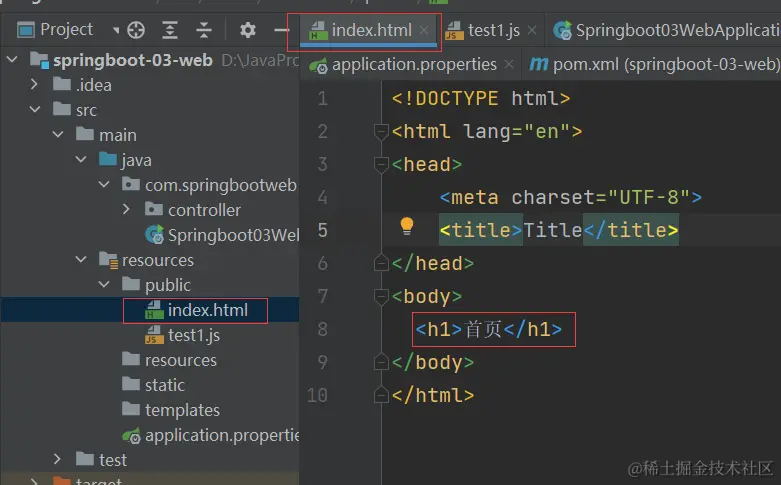
Task: Select the Springboot03Web class file in tree
Action: [x=222, y=235]
